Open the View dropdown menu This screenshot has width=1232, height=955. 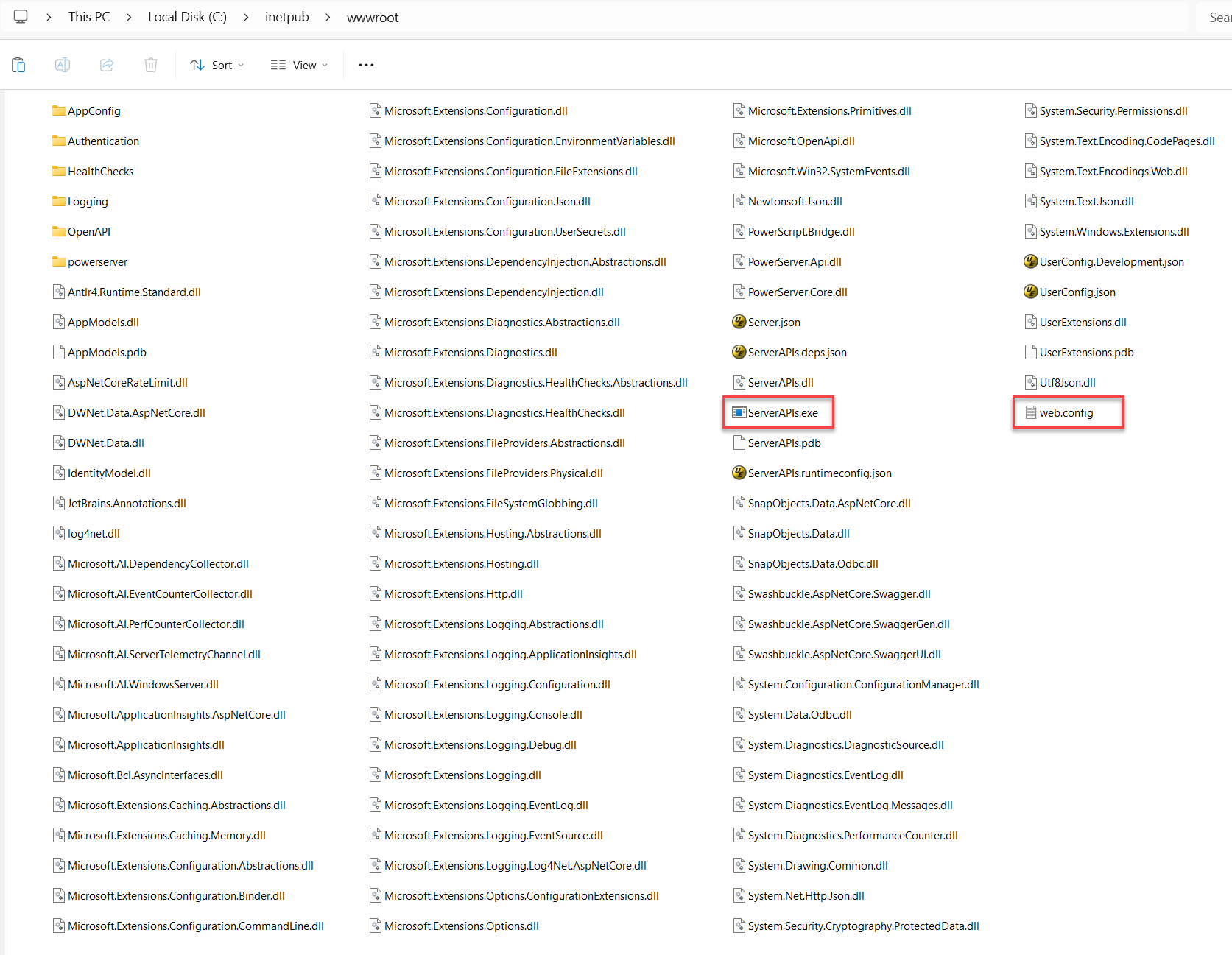(x=299, y=65)
